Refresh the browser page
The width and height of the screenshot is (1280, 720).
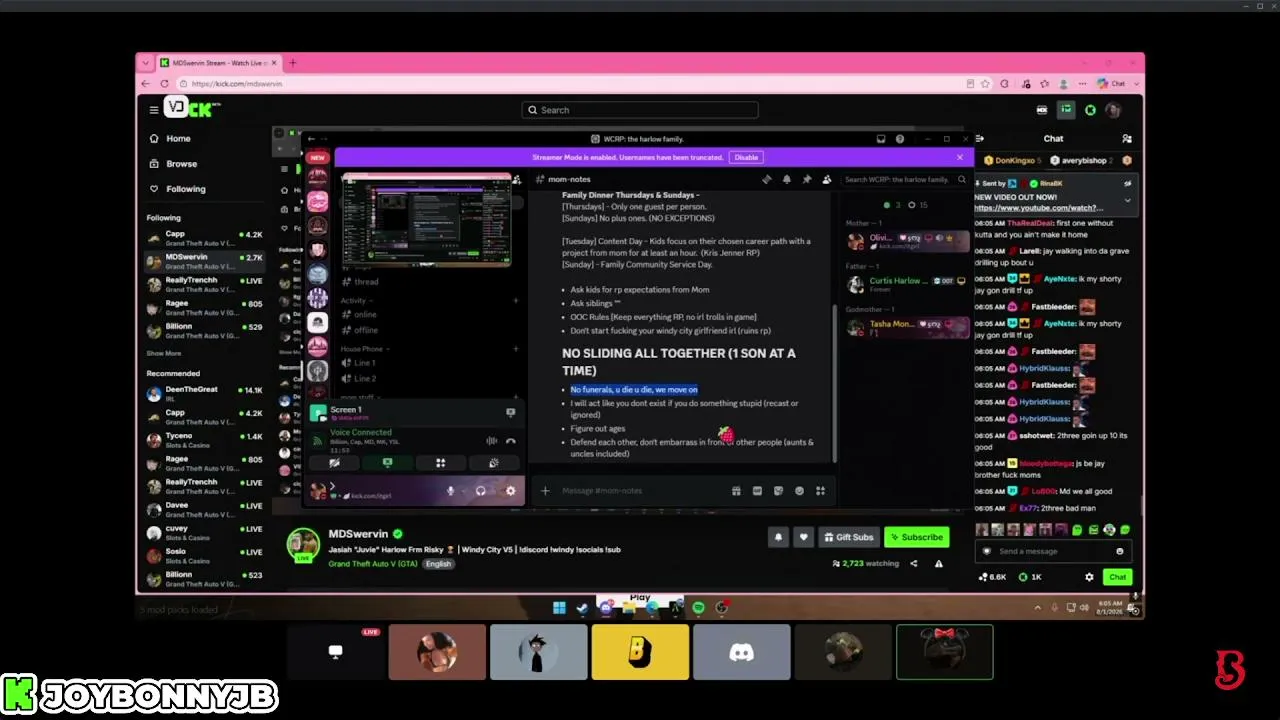(x=164, y=84)
